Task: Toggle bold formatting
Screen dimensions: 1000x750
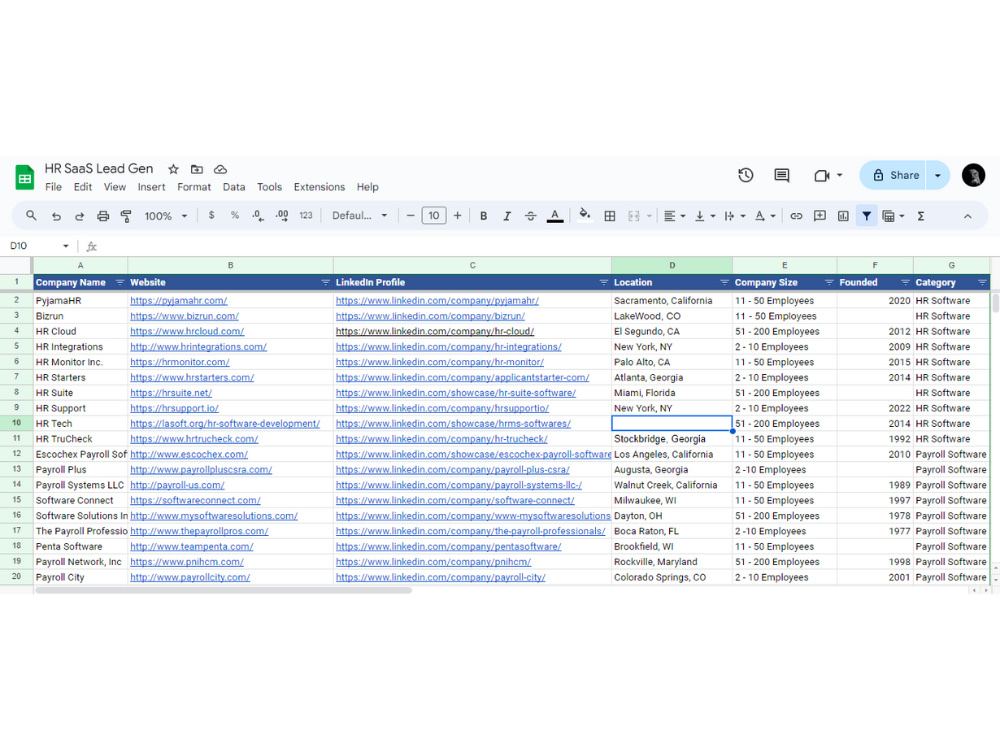Action: coord(483,216)
